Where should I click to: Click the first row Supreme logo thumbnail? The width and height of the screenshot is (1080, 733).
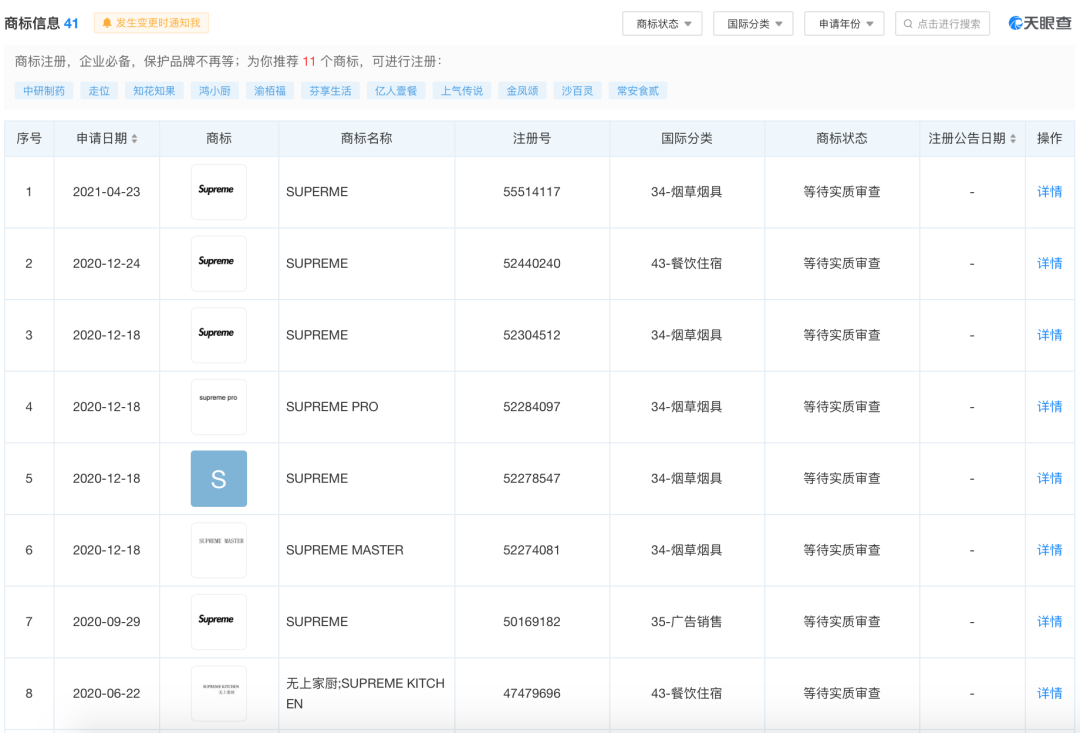218,191
